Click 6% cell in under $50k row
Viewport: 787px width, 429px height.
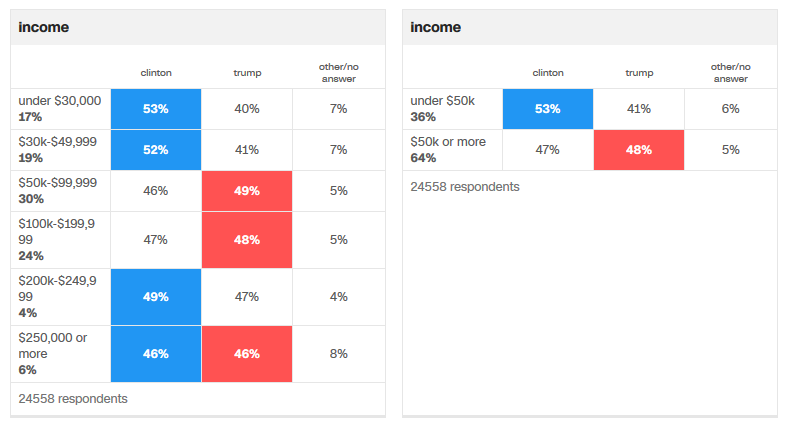[730, 108]
